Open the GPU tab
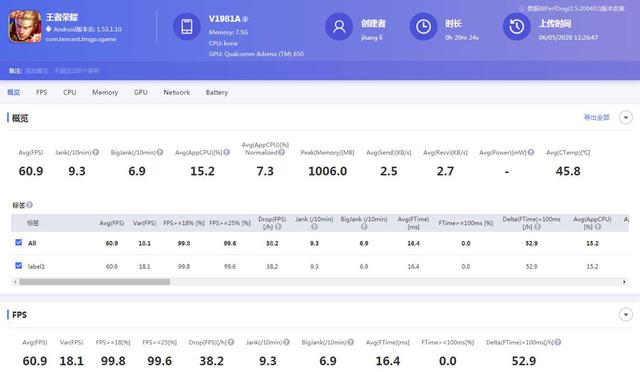The width and height of the screenshot is (640, 372). coord(140,92)
